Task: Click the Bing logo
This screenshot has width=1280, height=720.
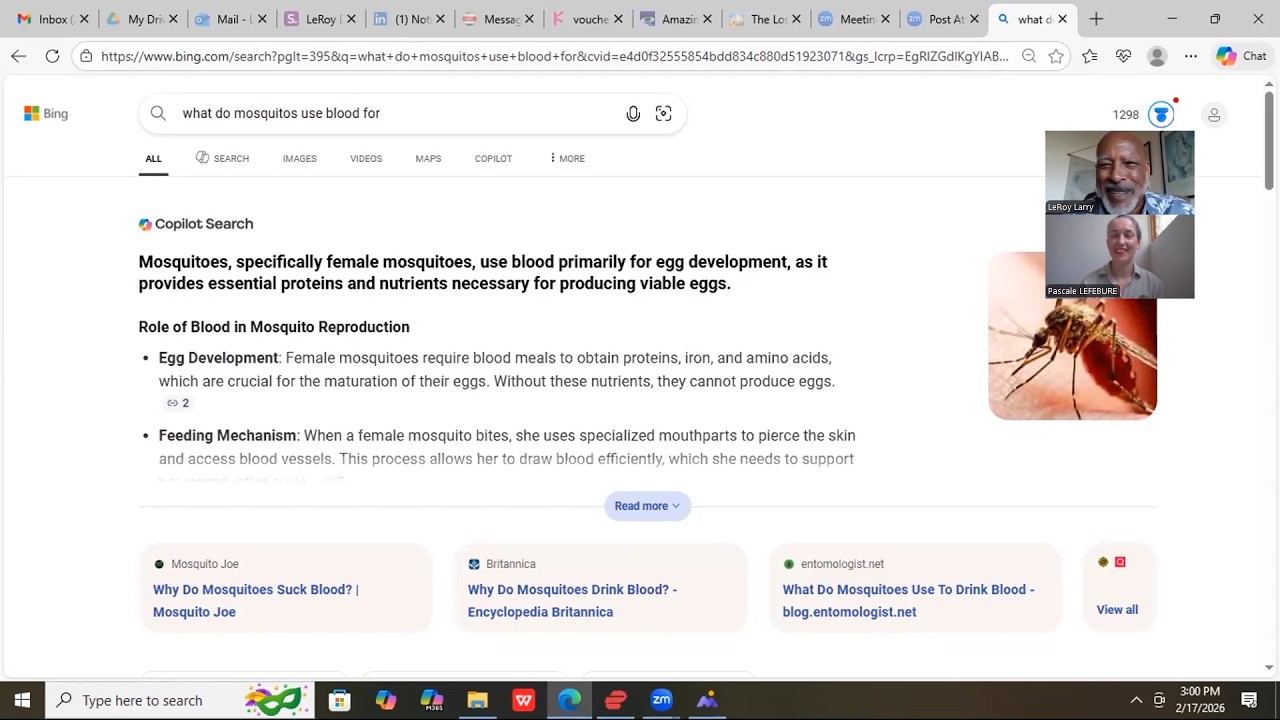Action: click(x=46, y=114)
